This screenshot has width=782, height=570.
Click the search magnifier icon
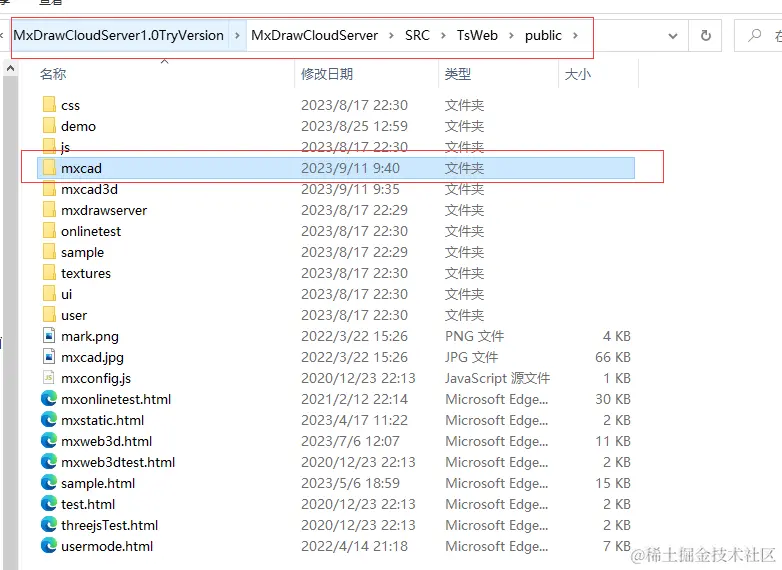(x=755, y=35)
